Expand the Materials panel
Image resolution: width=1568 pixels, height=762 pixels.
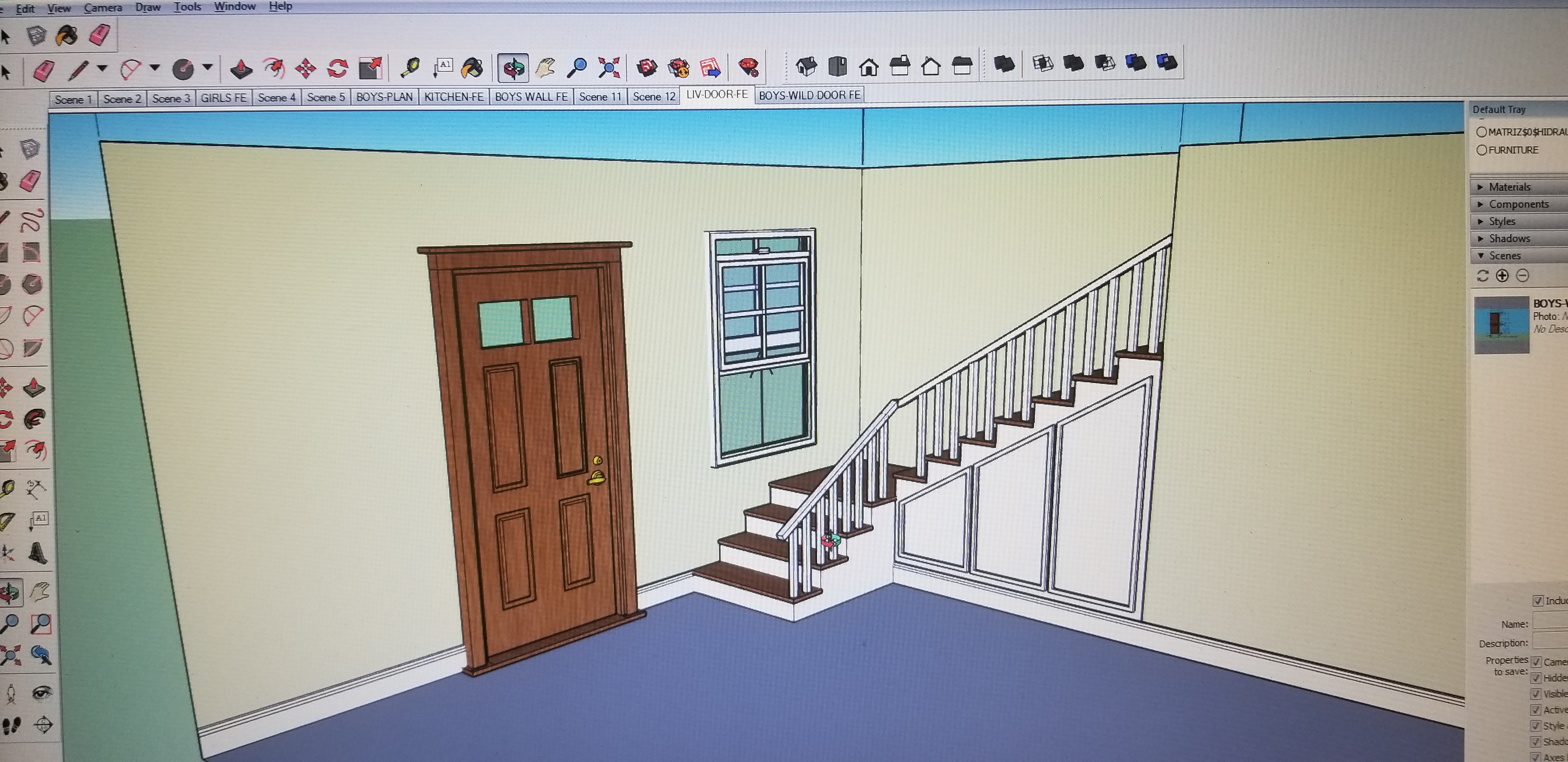(1519, 187)
